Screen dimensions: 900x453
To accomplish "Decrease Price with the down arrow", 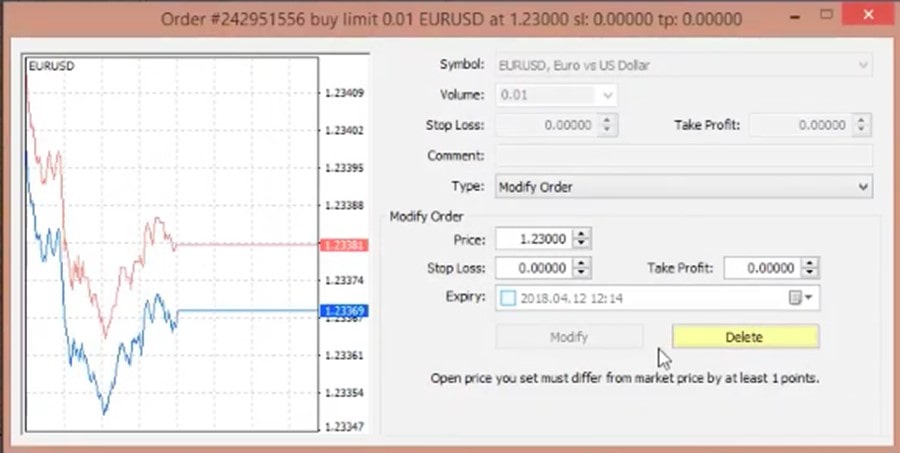I will click(x=582, y=244).
